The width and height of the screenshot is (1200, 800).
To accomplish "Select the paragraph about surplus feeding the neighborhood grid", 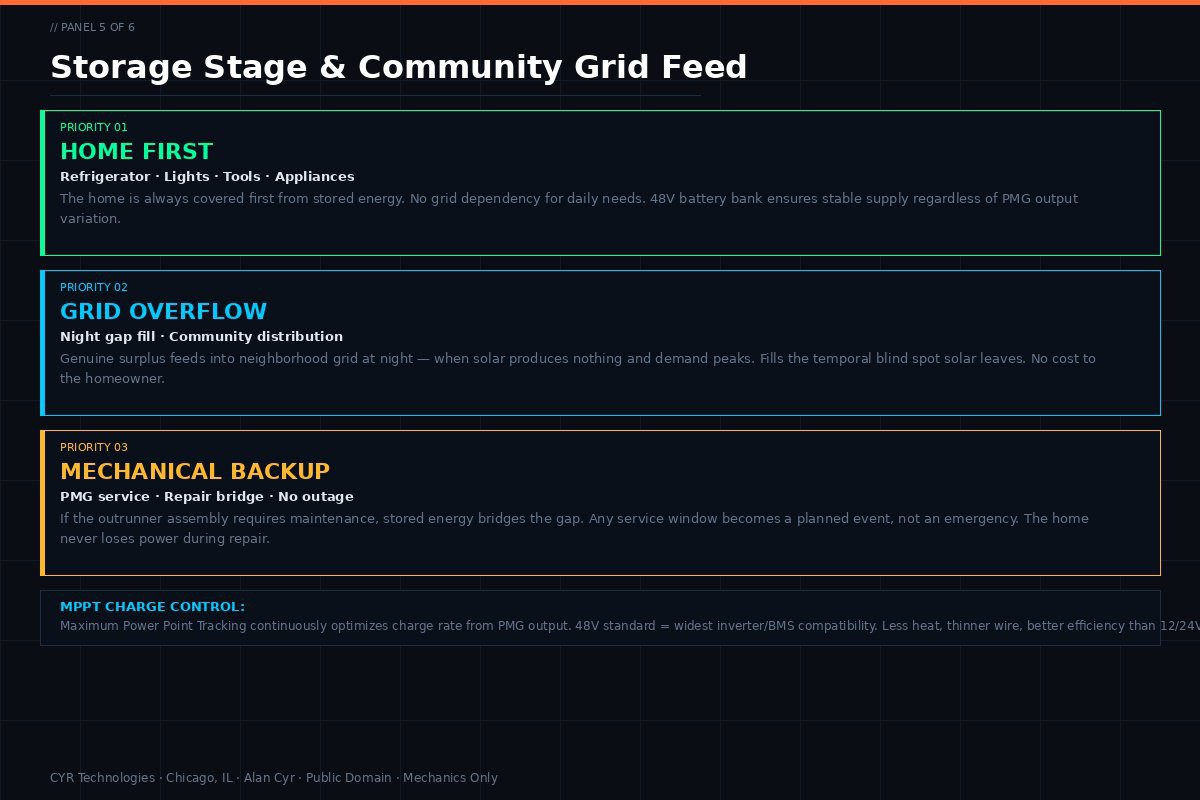I will [577, 368].
